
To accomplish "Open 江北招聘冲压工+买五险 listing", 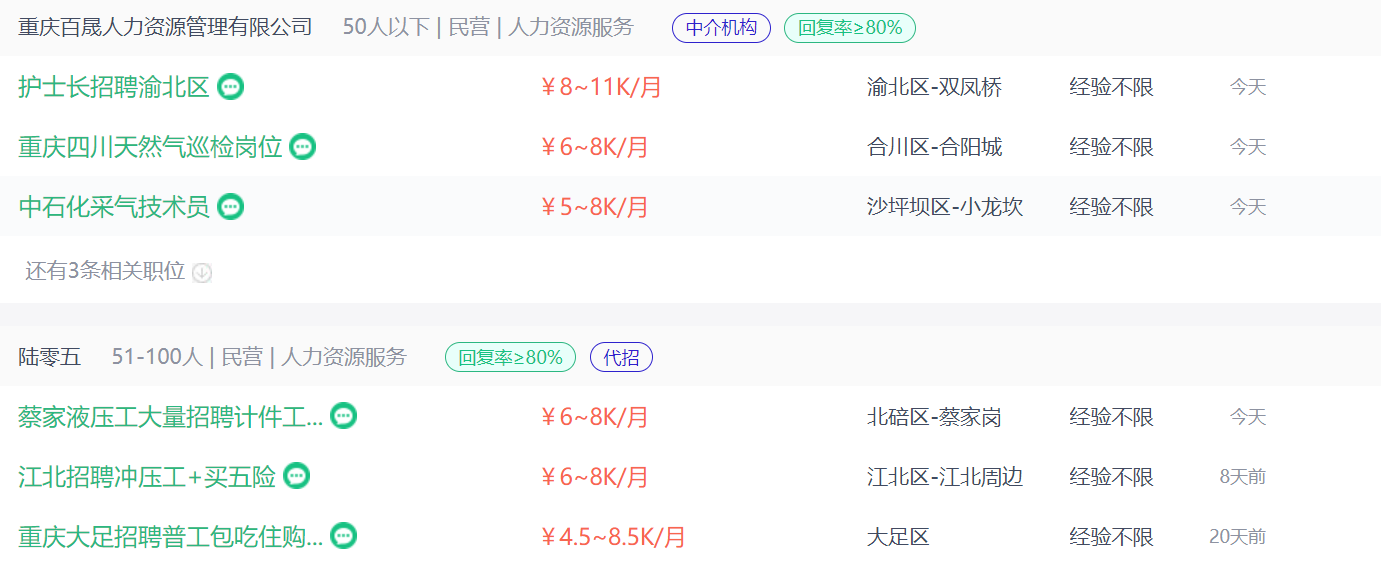I will point(147,476).
